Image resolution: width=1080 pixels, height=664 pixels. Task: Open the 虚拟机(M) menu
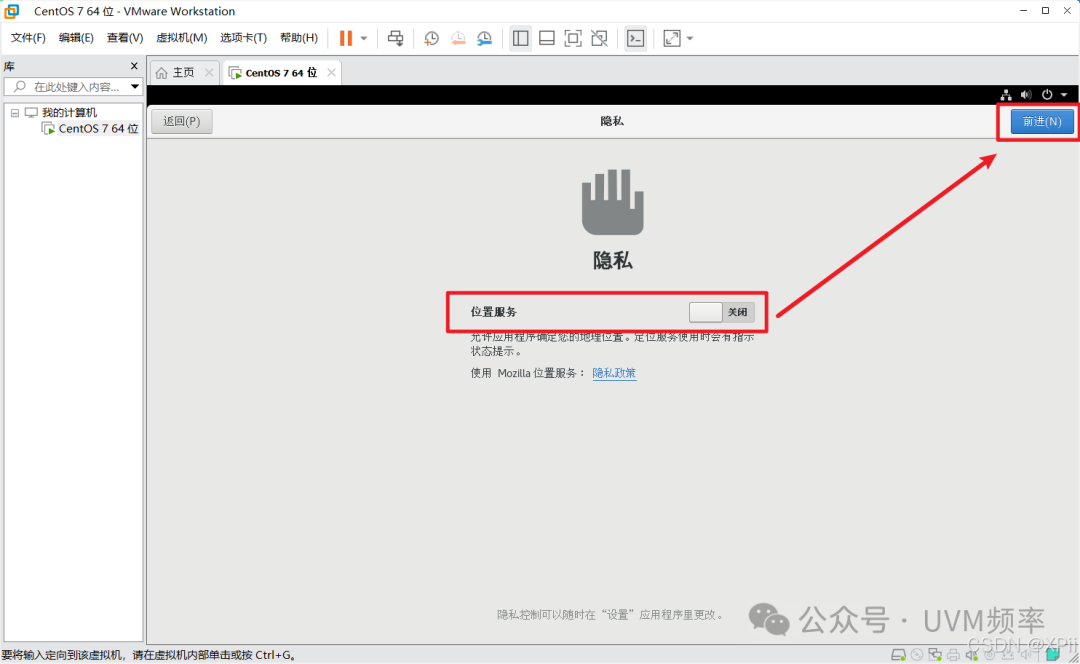click(181, 37)
